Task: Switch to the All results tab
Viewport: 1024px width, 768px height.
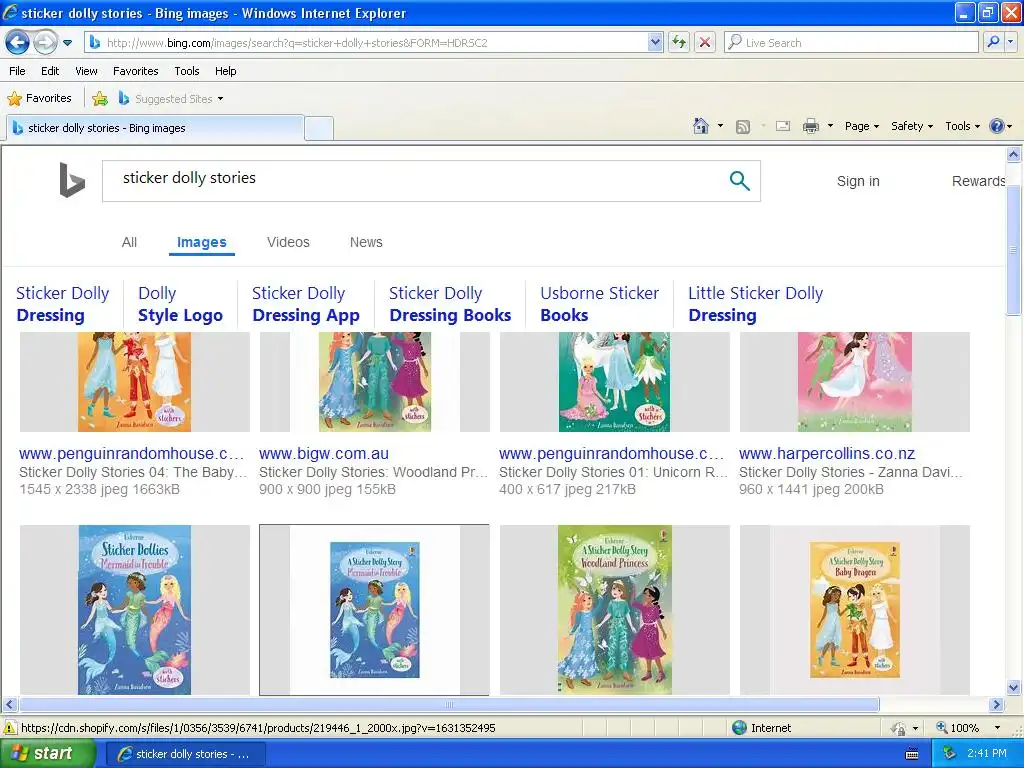Action: [x=129, y=242]
